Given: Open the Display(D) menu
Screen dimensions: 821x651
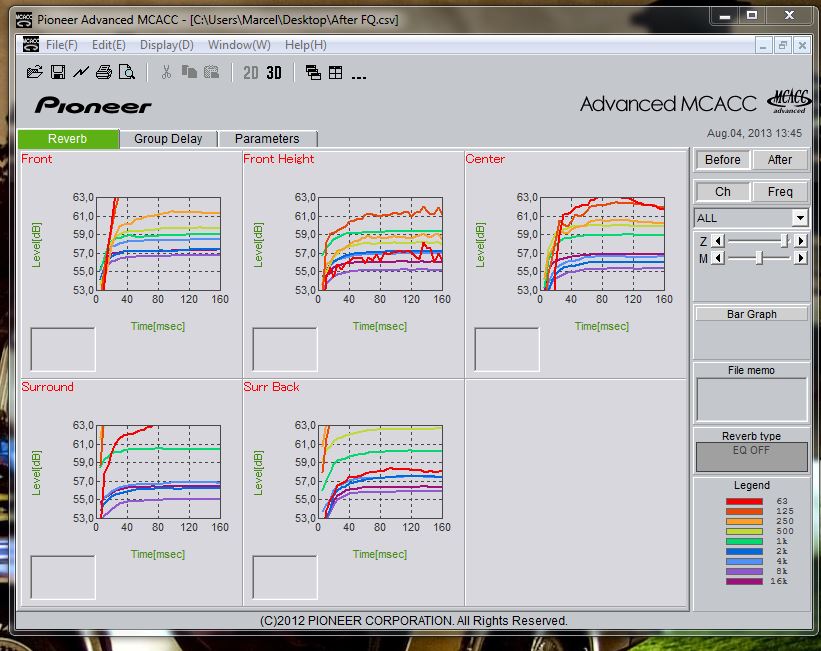Looking at the screenshot, I should pyautogui.click(x=166, y=45).
